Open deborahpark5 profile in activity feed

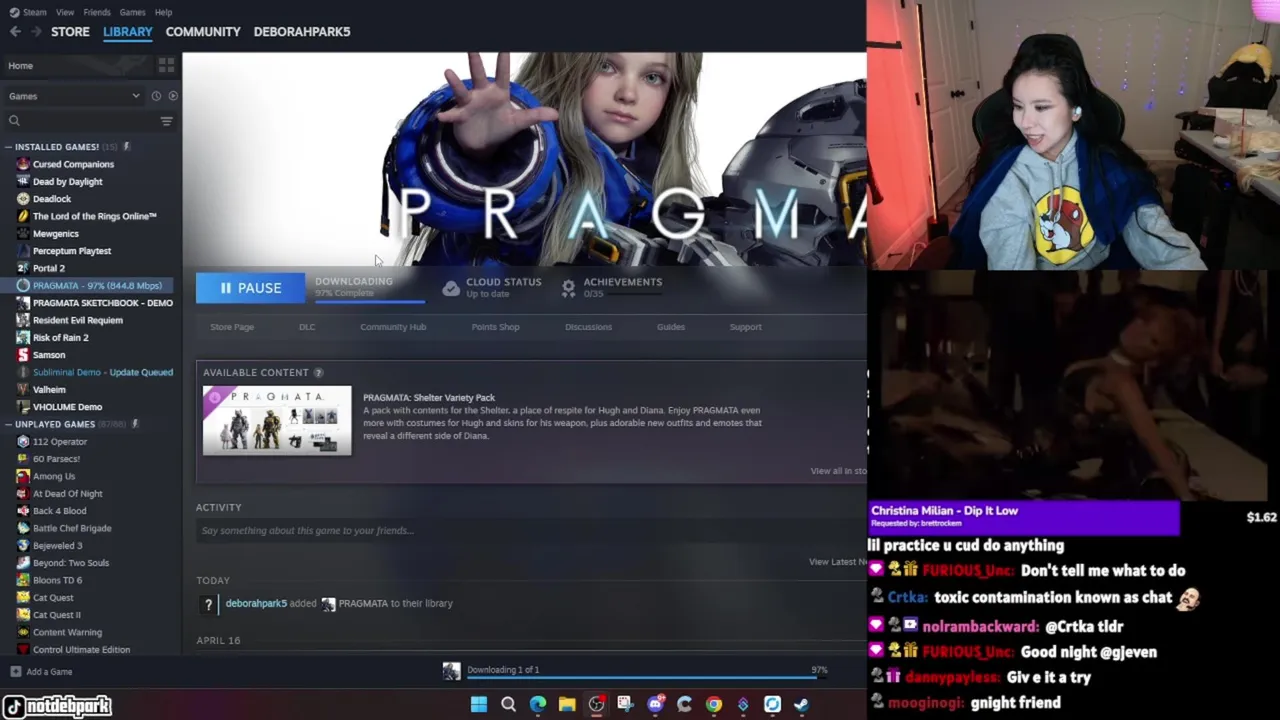click(256, 604)
